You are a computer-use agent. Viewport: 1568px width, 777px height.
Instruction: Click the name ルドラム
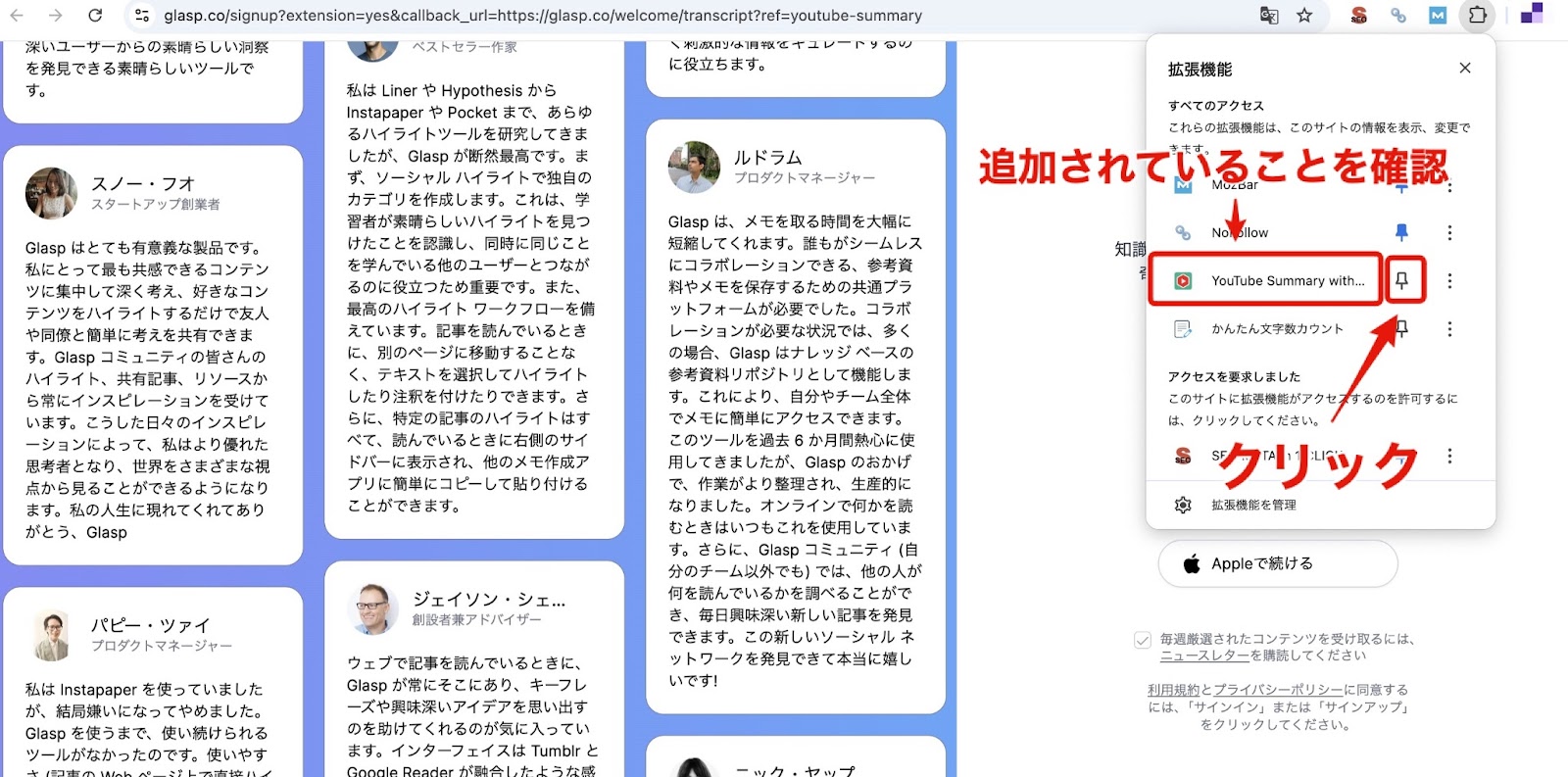pyautogui.click(x=767, y=158)
